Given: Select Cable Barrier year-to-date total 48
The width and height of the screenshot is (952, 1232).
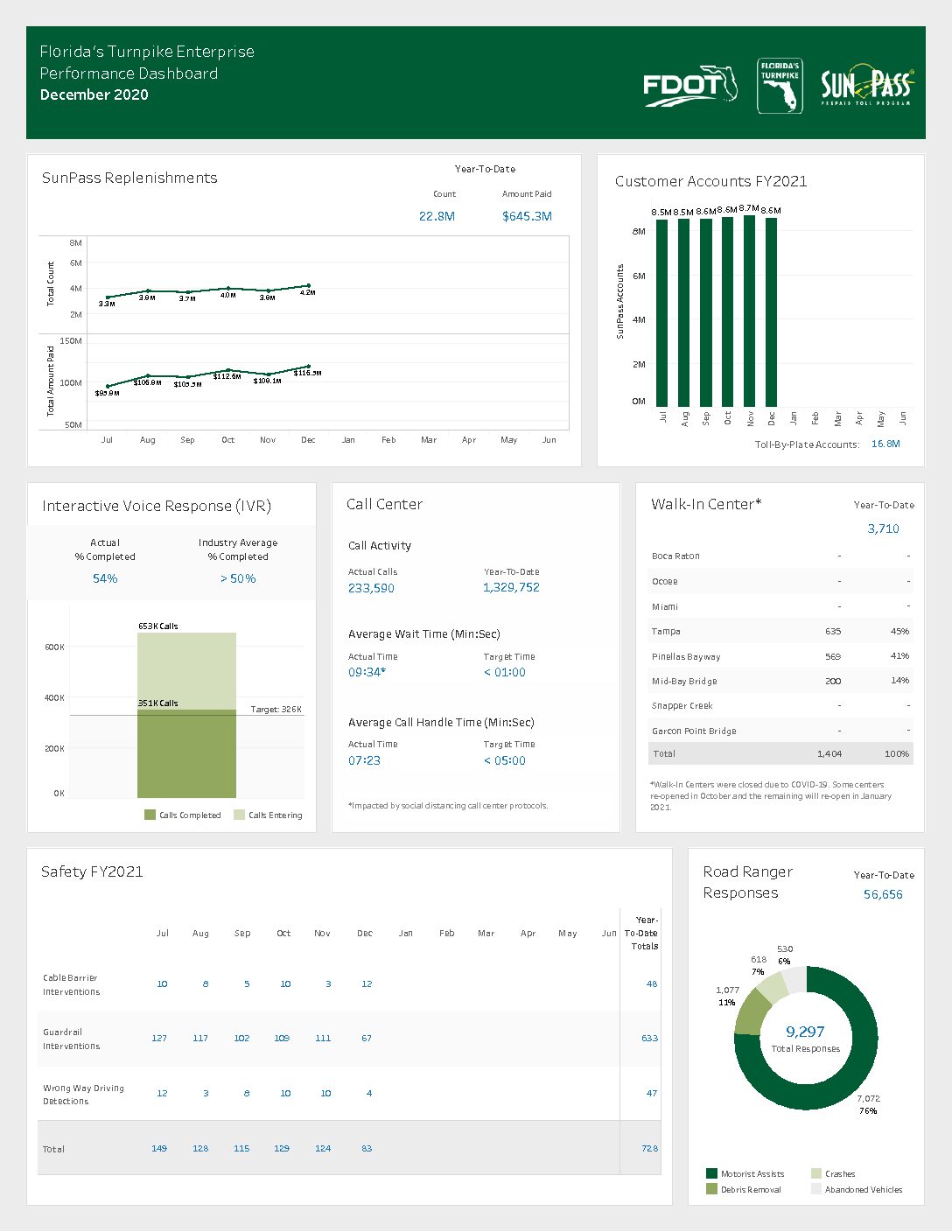Looking at the screenshot, I should 652,984.
